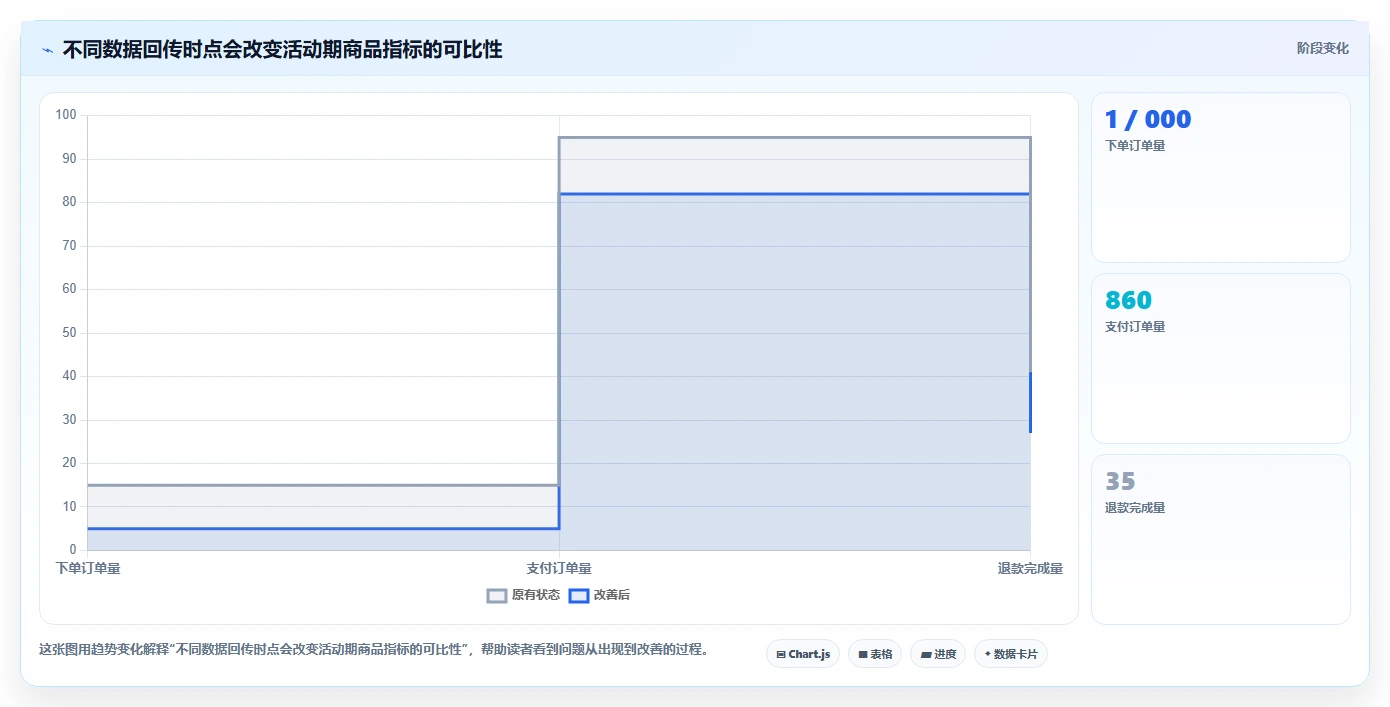Click the description text below the chart
This screenshot has height=707, width=1390.
pos(374,649)
